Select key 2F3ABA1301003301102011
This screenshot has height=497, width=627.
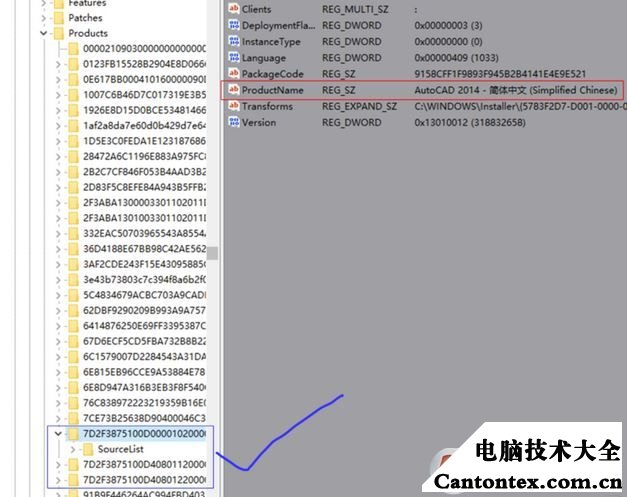[144, 218]
